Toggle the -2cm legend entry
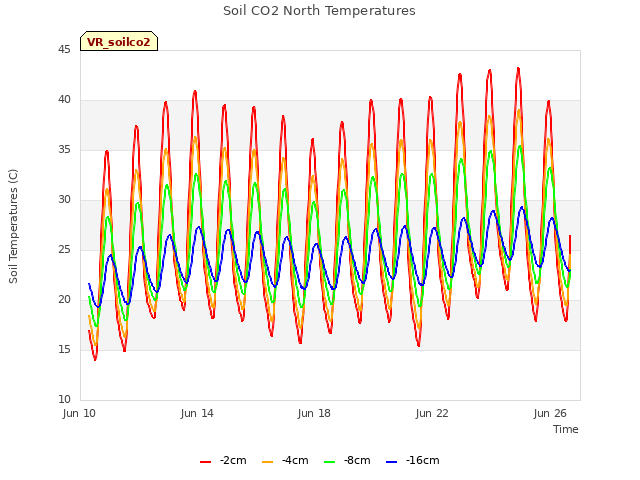 pos(223,461)
